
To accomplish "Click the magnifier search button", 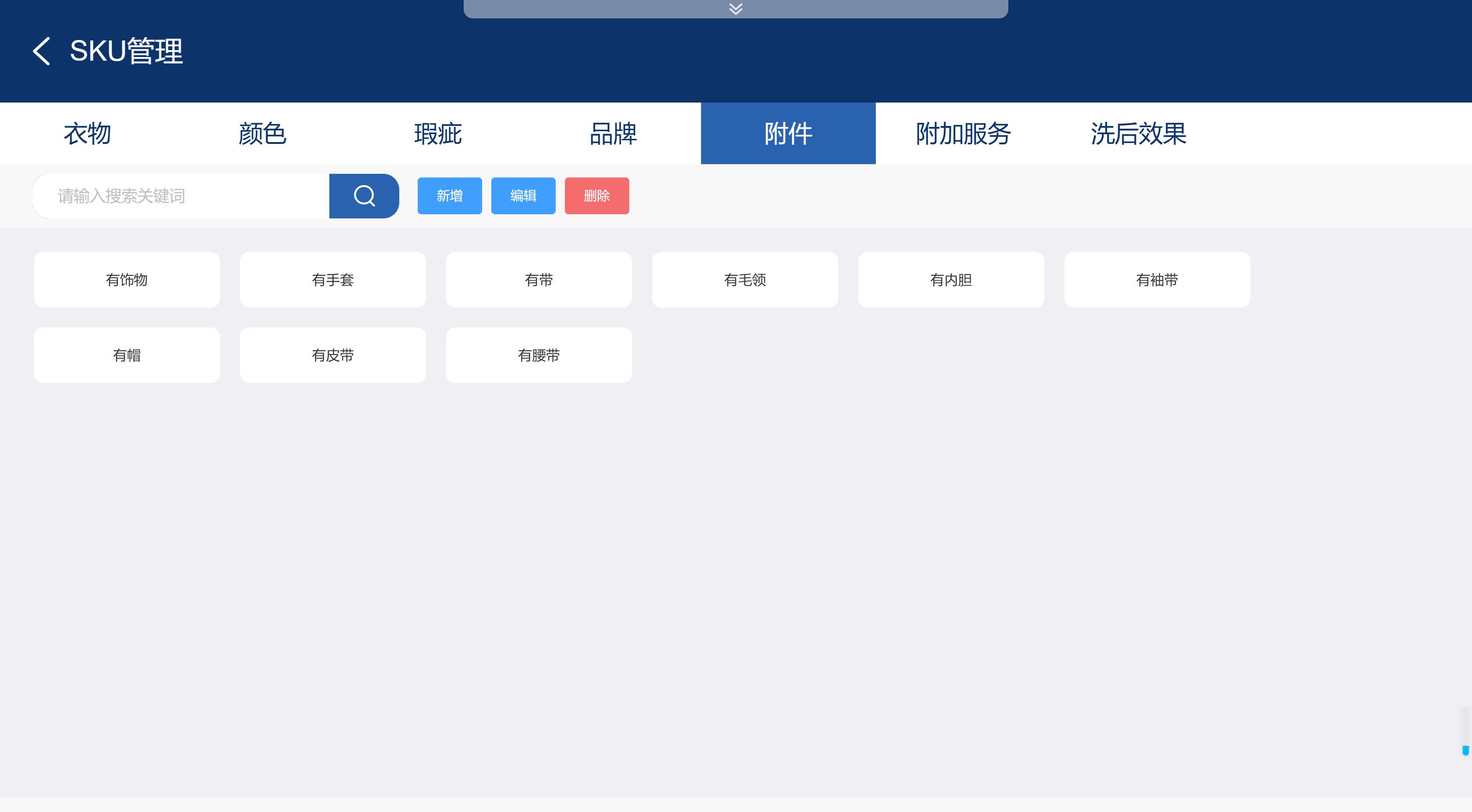I will point(364,196).
